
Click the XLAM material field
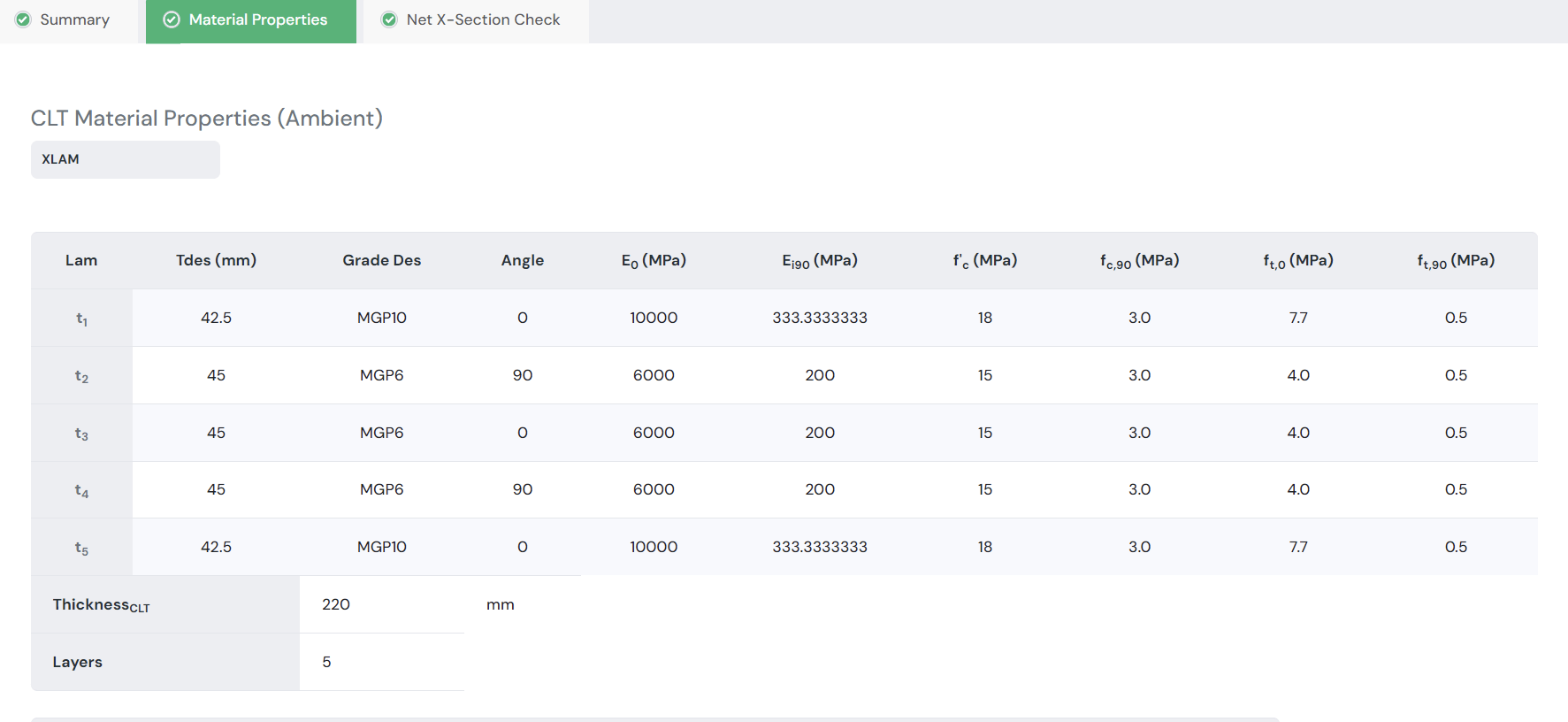pos(126,159)
